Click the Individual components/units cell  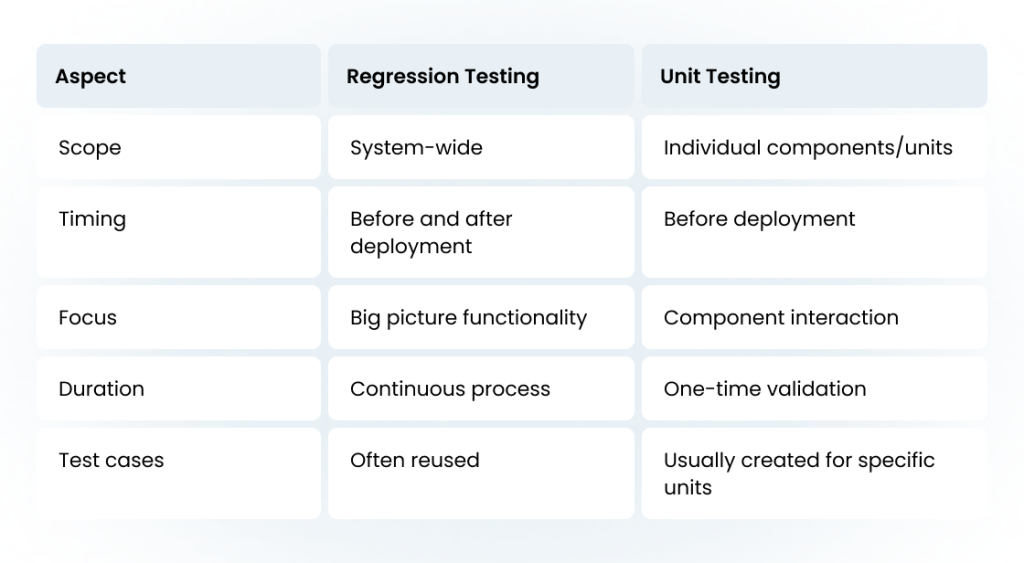click(814, 148)
